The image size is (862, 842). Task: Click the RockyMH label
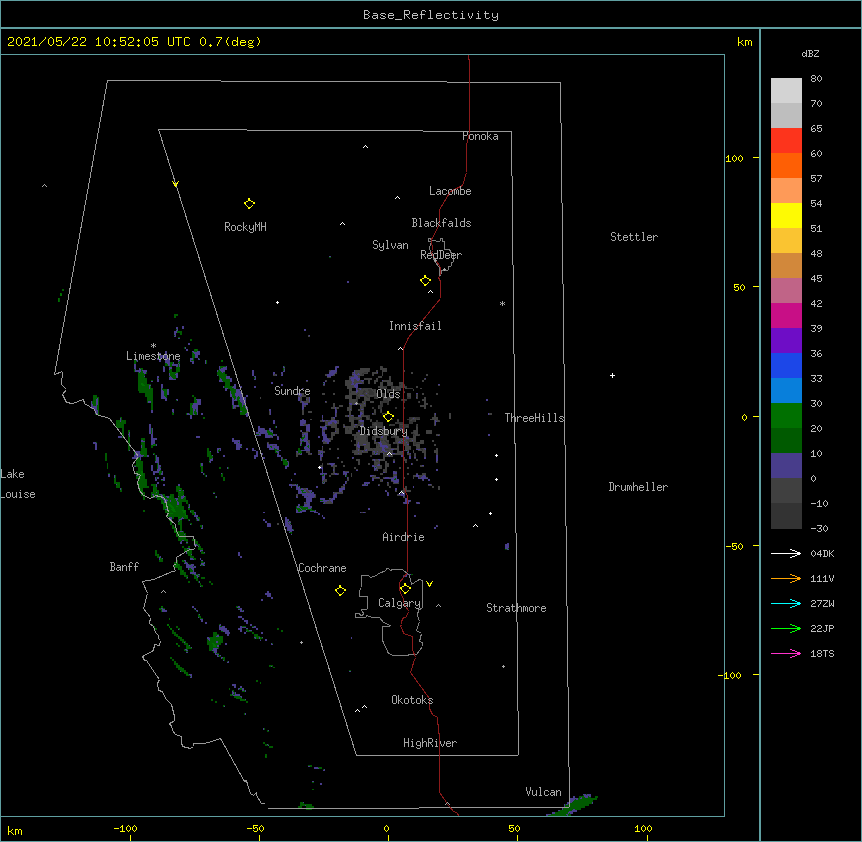click(245, 226)
